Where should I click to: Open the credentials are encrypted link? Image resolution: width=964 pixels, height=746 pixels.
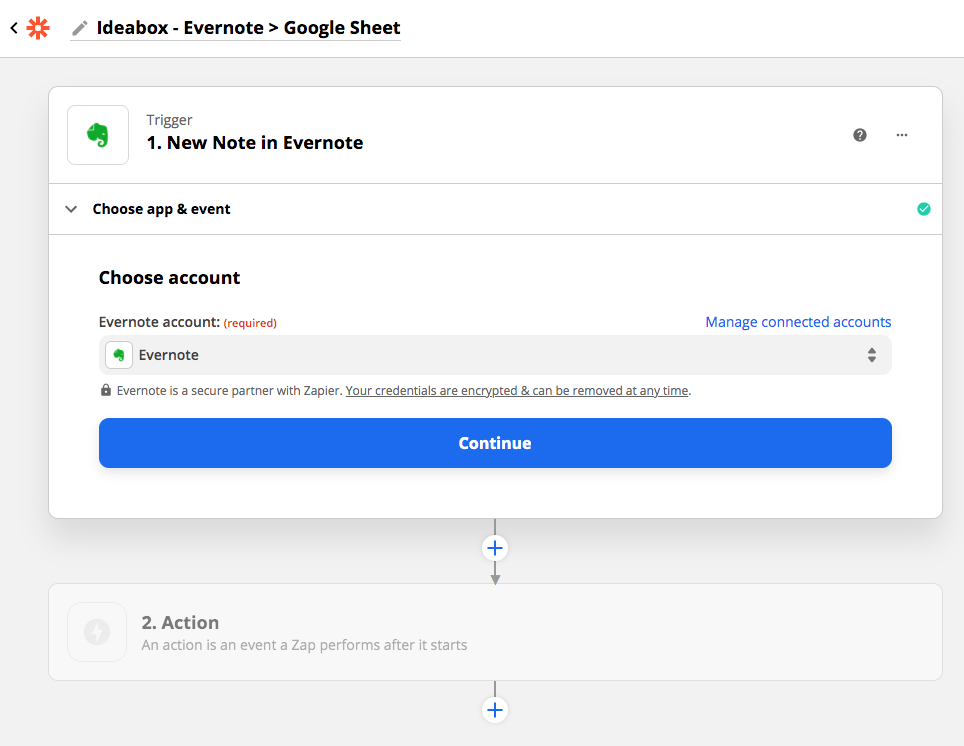point(517,391)
